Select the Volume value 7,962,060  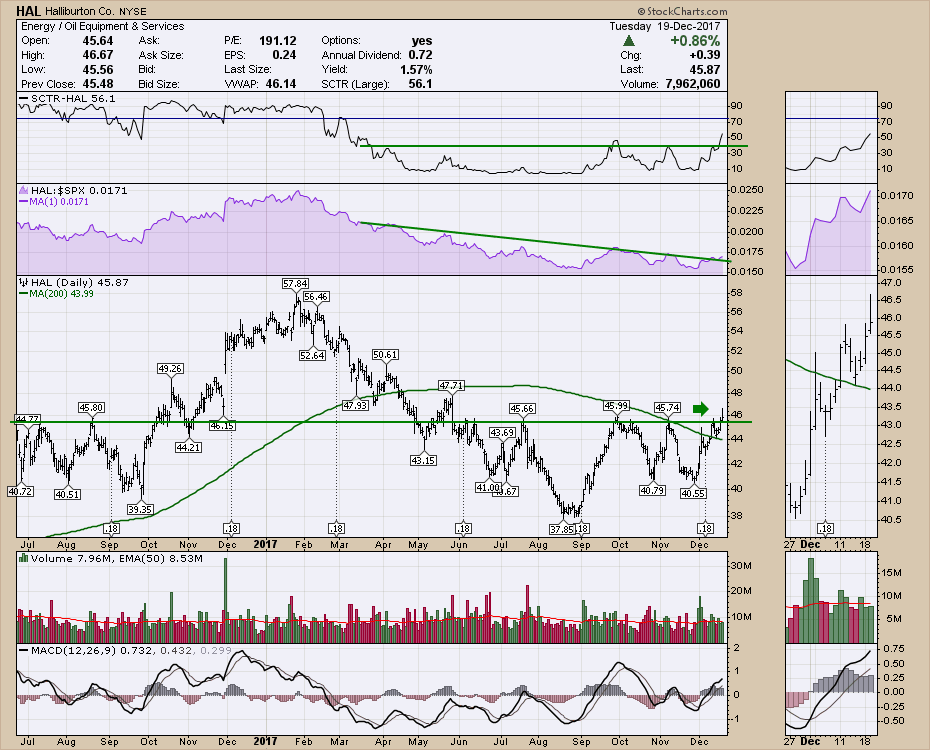[x=693, y=84]
